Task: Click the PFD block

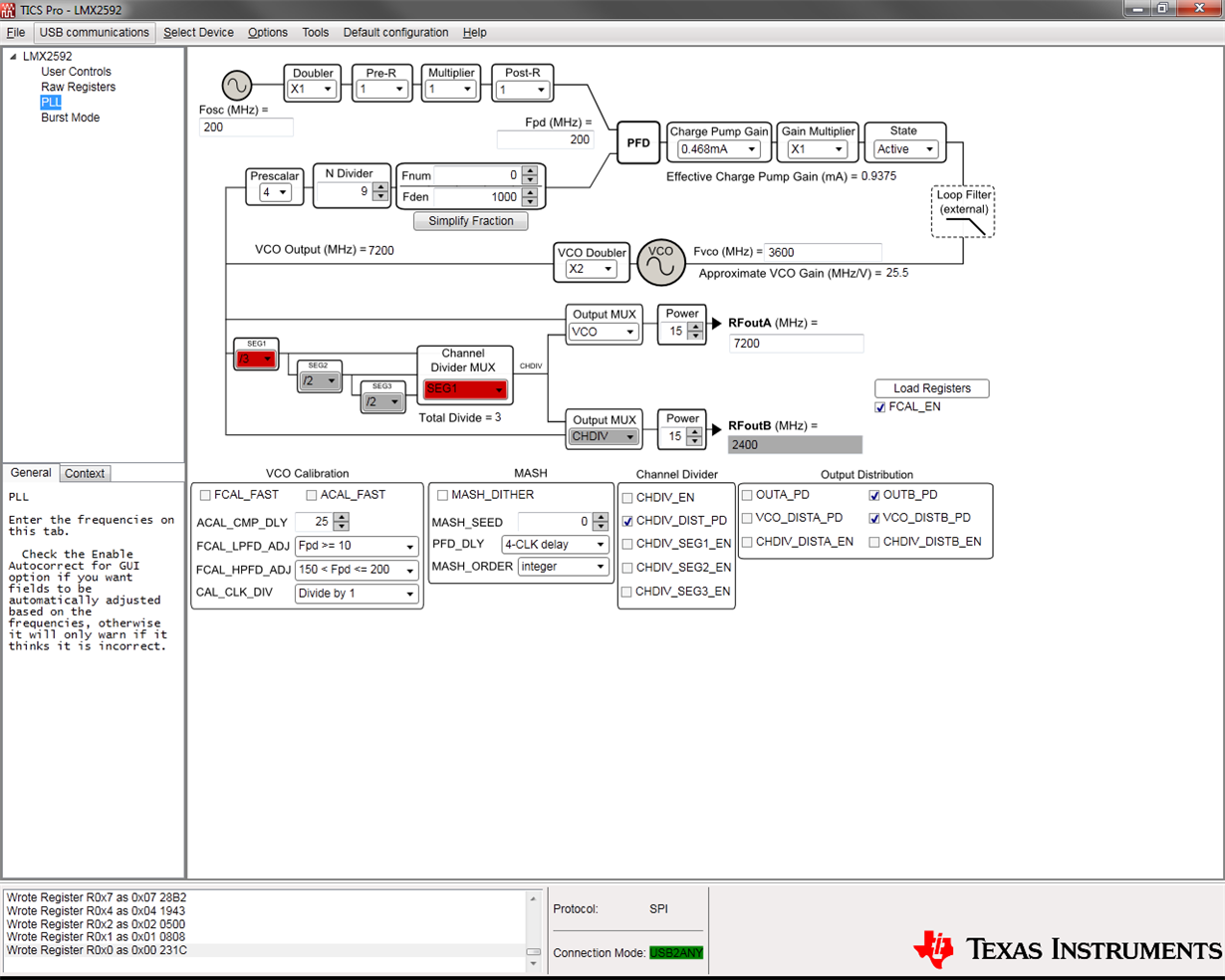Action: coord(637,142)
